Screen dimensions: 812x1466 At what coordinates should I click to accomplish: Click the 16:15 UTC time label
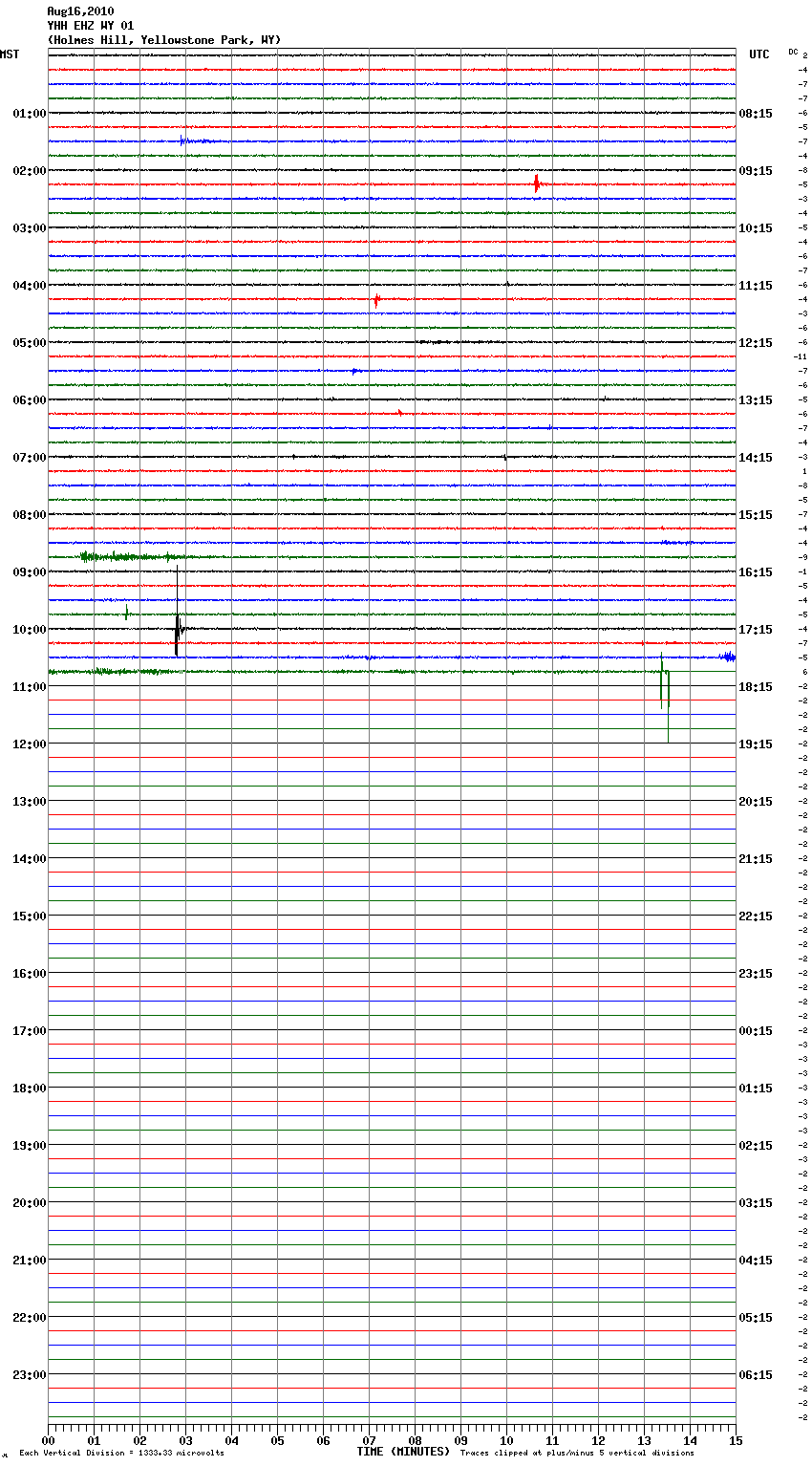(756, 571)
